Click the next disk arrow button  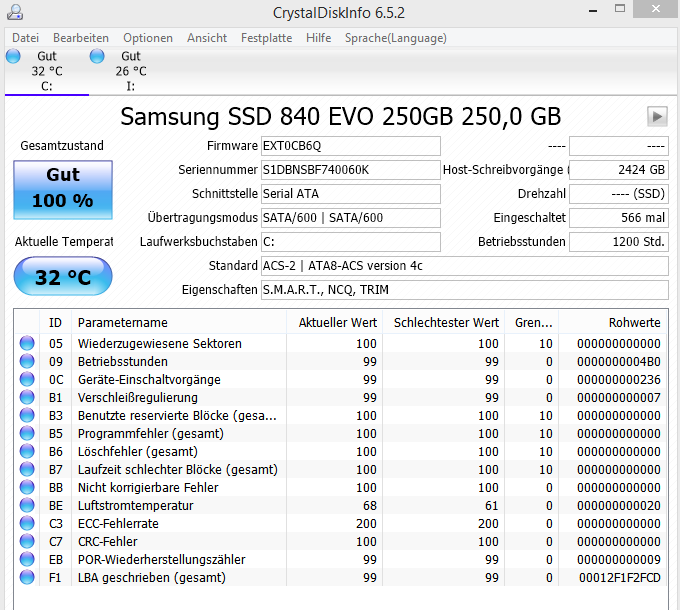(x=657, y=116)
